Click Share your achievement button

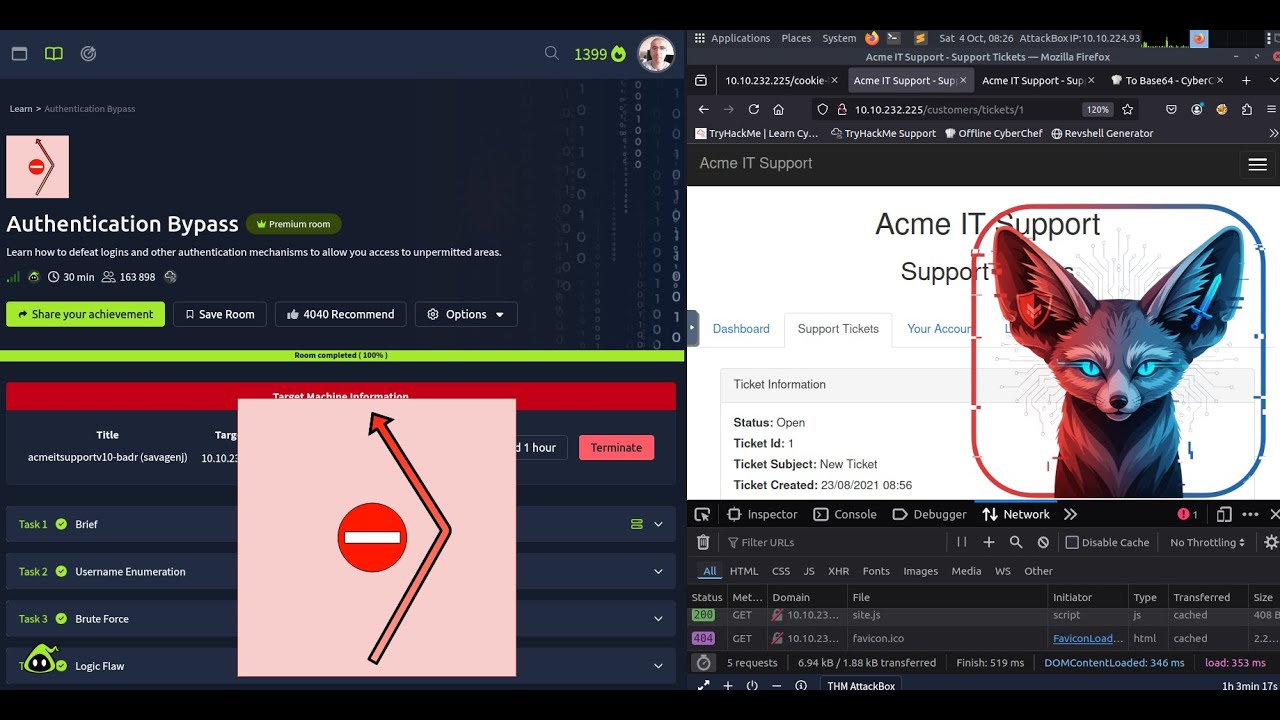[x=86, y=314]
